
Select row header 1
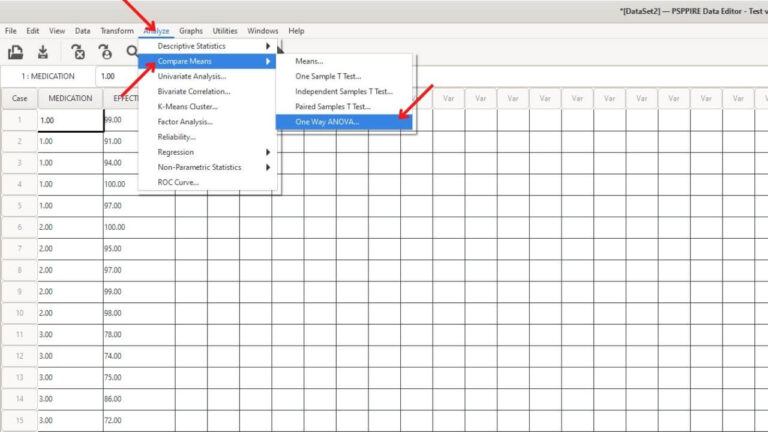[20, 120]
